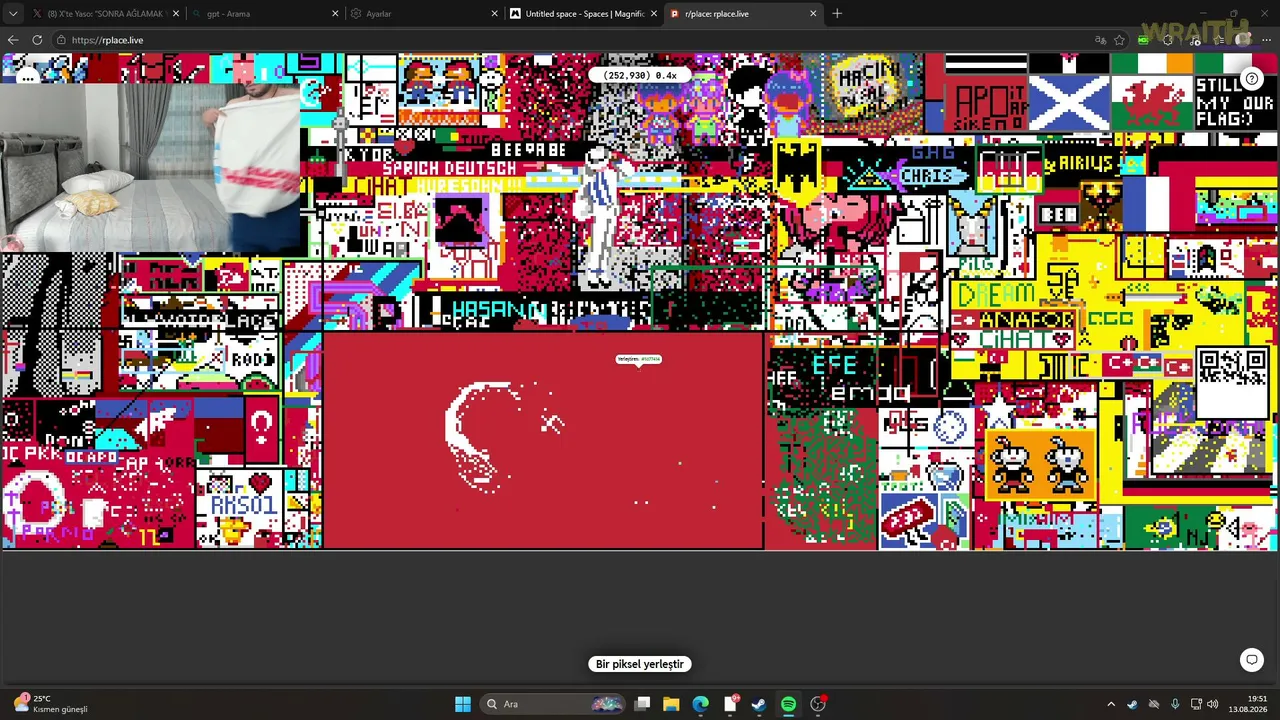Open the OBS Studio taskbar icon
1280x720 pixels.
coord(818,704)
